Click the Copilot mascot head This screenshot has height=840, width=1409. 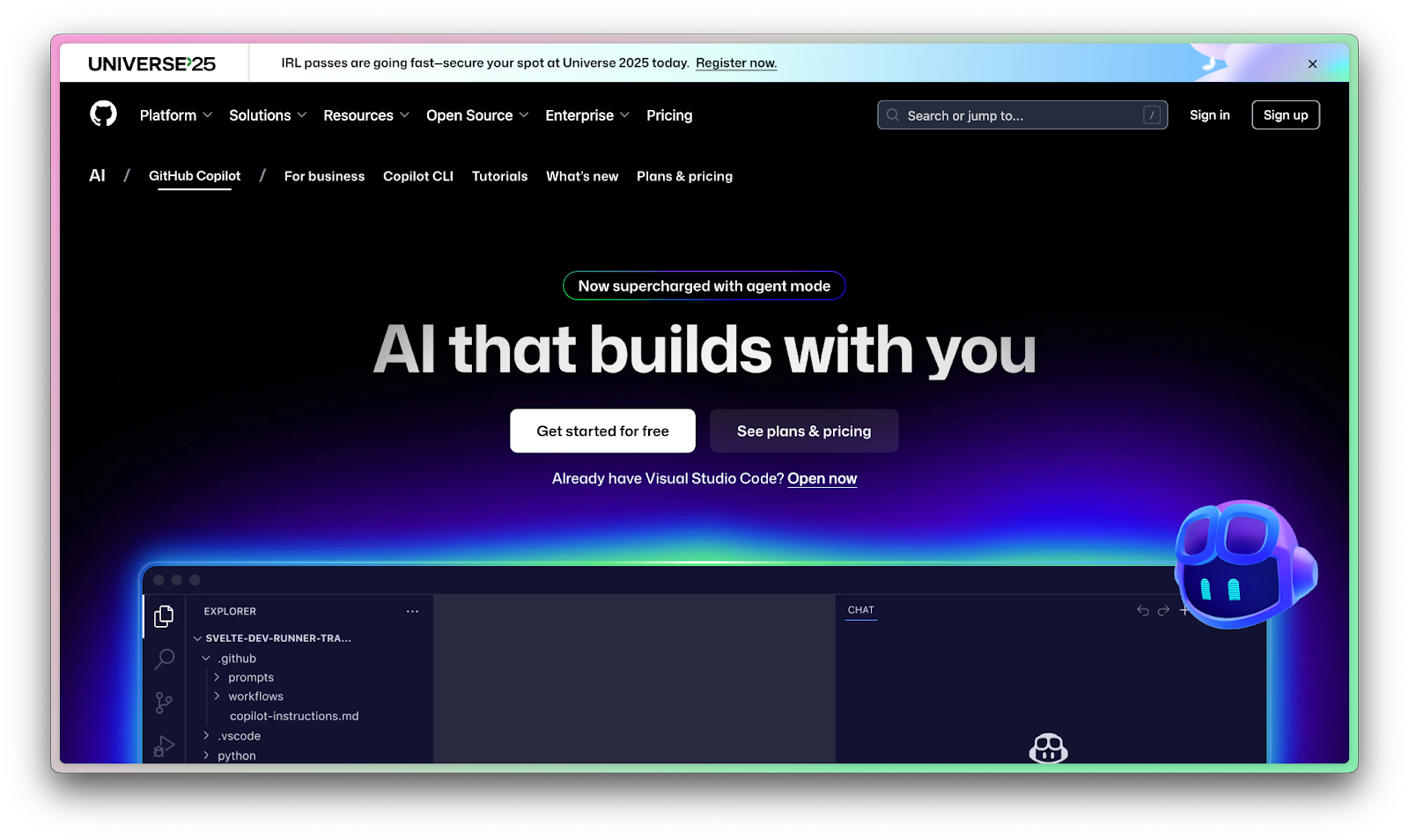point(1244,564)
